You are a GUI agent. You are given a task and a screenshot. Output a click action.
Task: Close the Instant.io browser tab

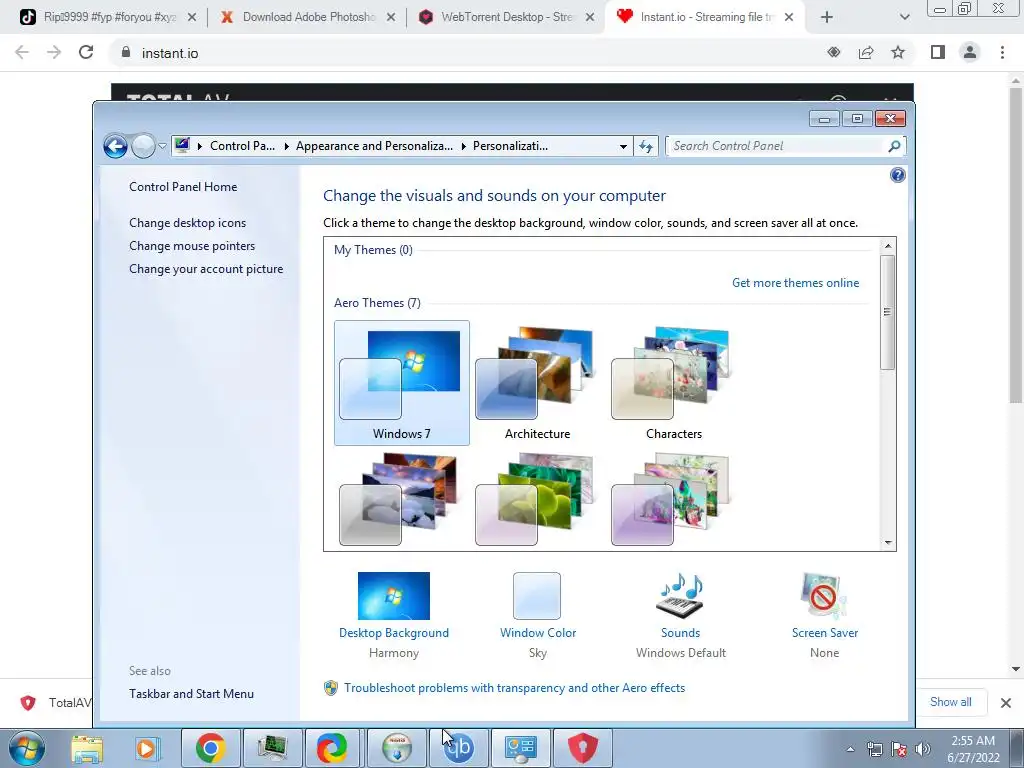pyautogui.click(x=789, y=18)
